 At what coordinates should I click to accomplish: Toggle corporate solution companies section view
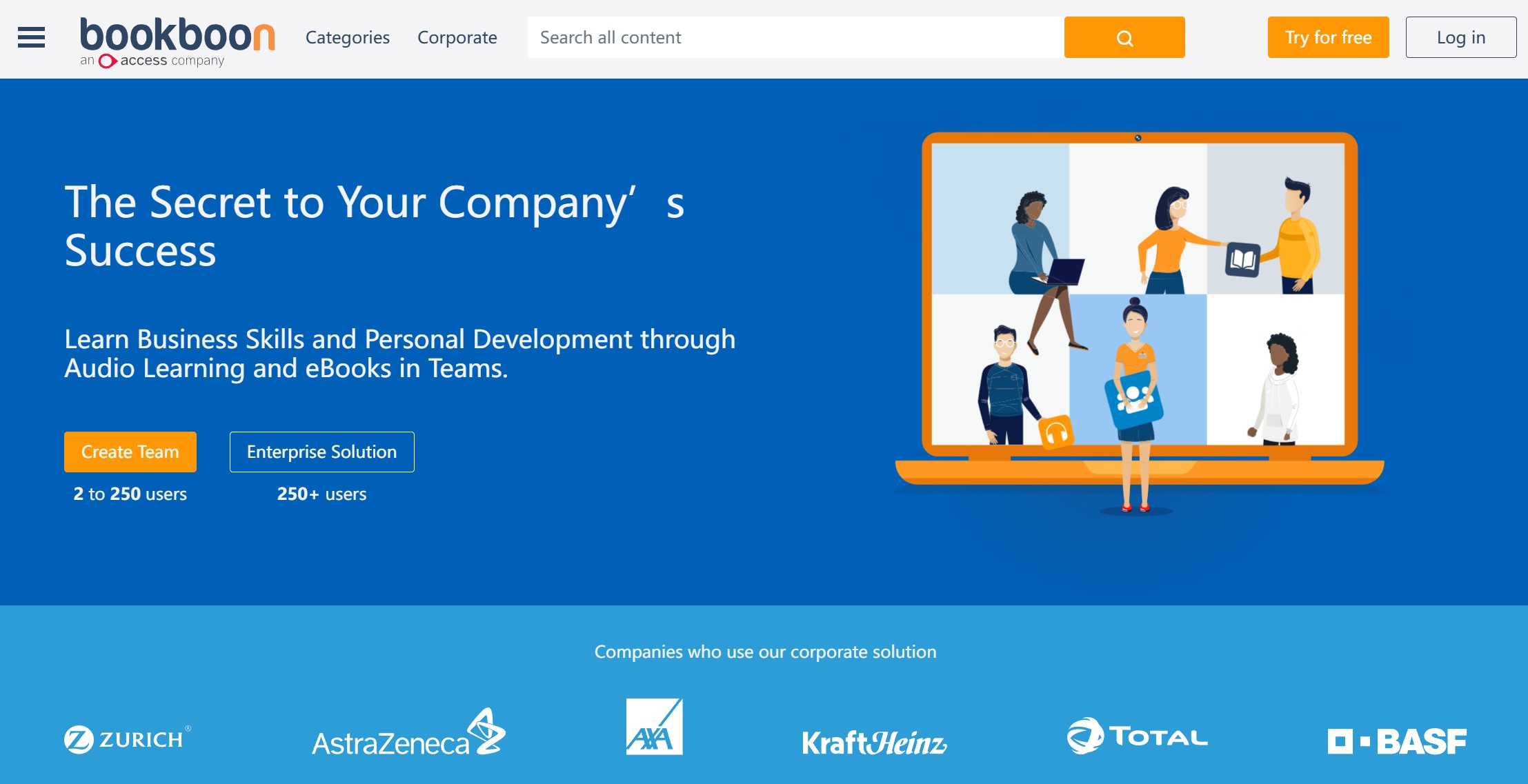(x=764, y=651)
